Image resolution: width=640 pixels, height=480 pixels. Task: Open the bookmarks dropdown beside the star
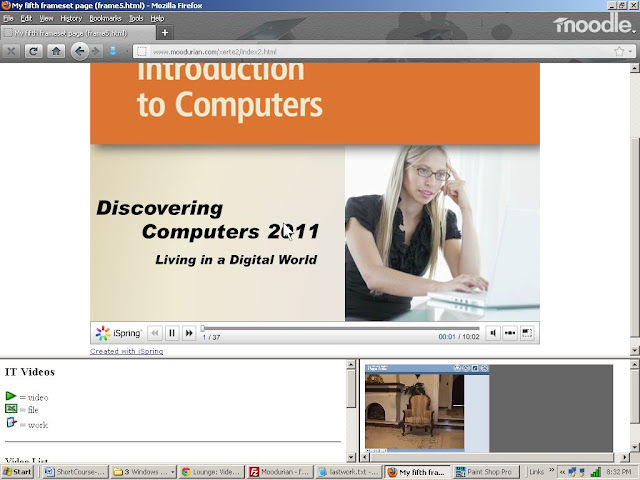pyautogui.click(x=631, y=52)
